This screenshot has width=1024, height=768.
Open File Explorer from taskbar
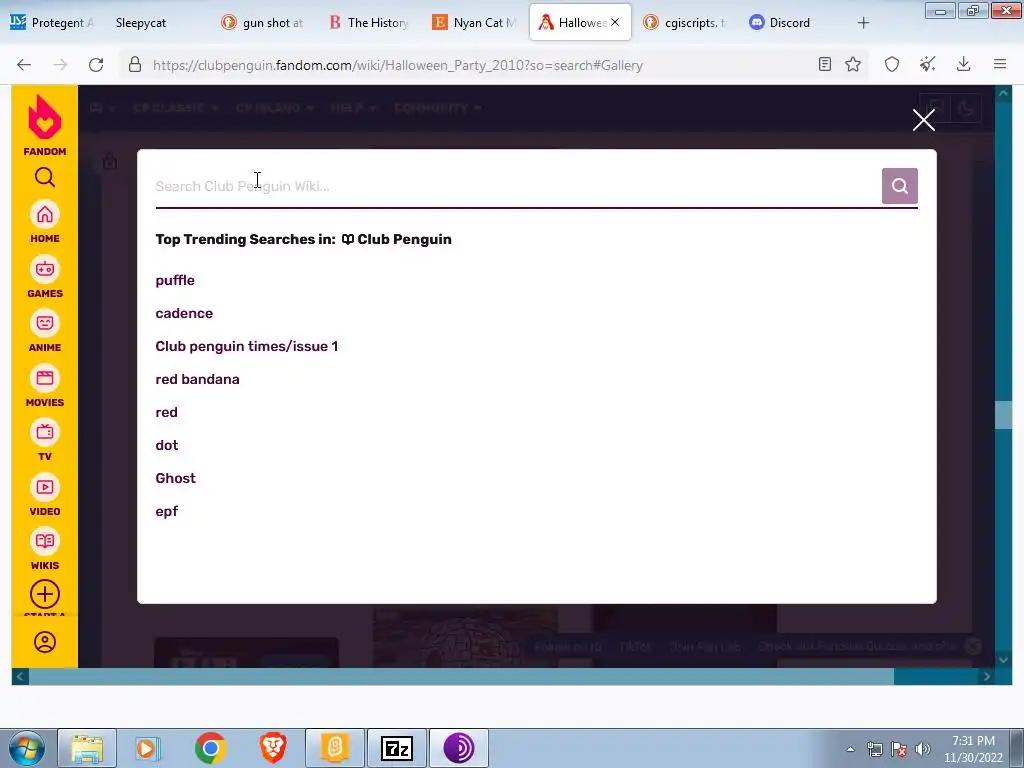point(87,748)
